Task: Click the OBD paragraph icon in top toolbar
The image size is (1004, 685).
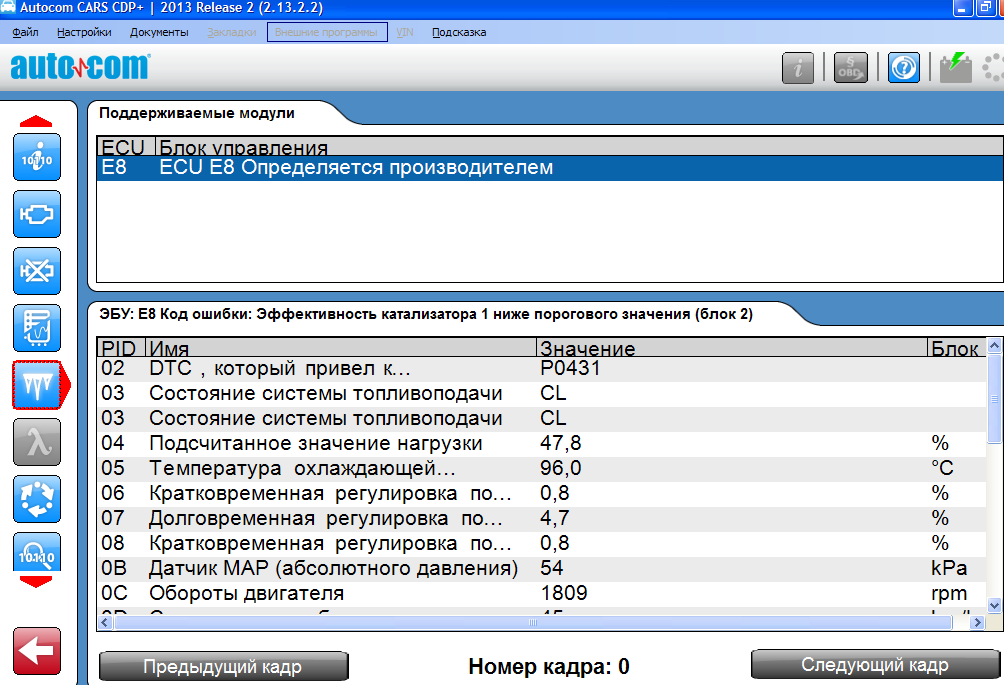Action: (851, 68)
